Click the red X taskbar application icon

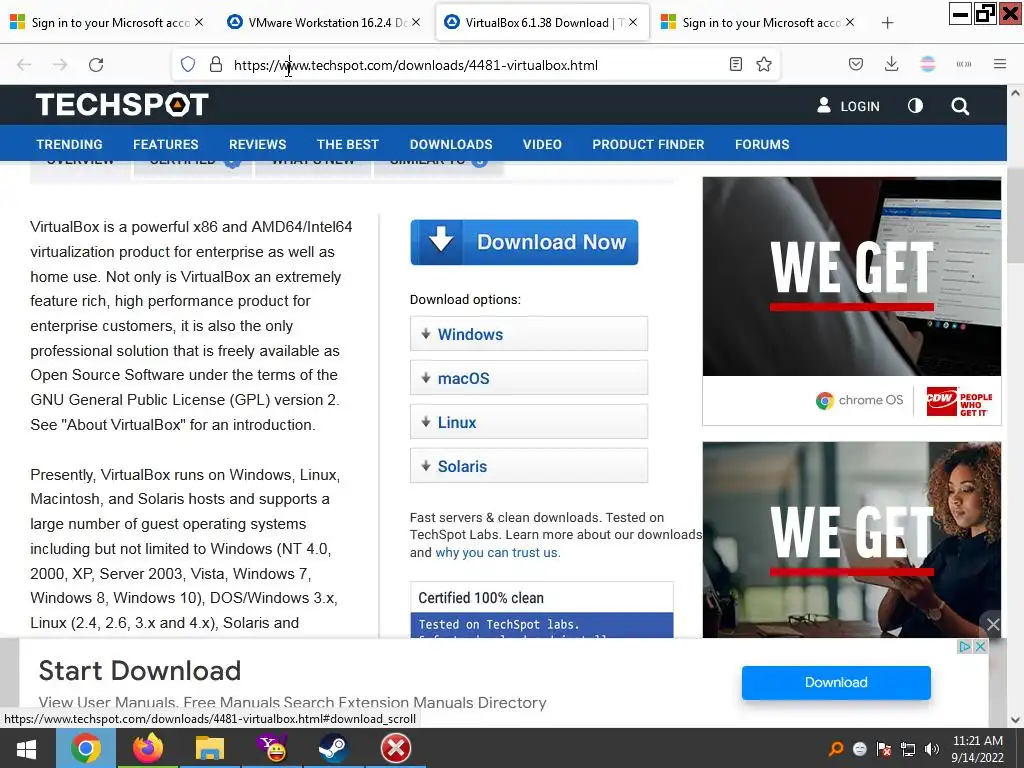coord(396,748)
